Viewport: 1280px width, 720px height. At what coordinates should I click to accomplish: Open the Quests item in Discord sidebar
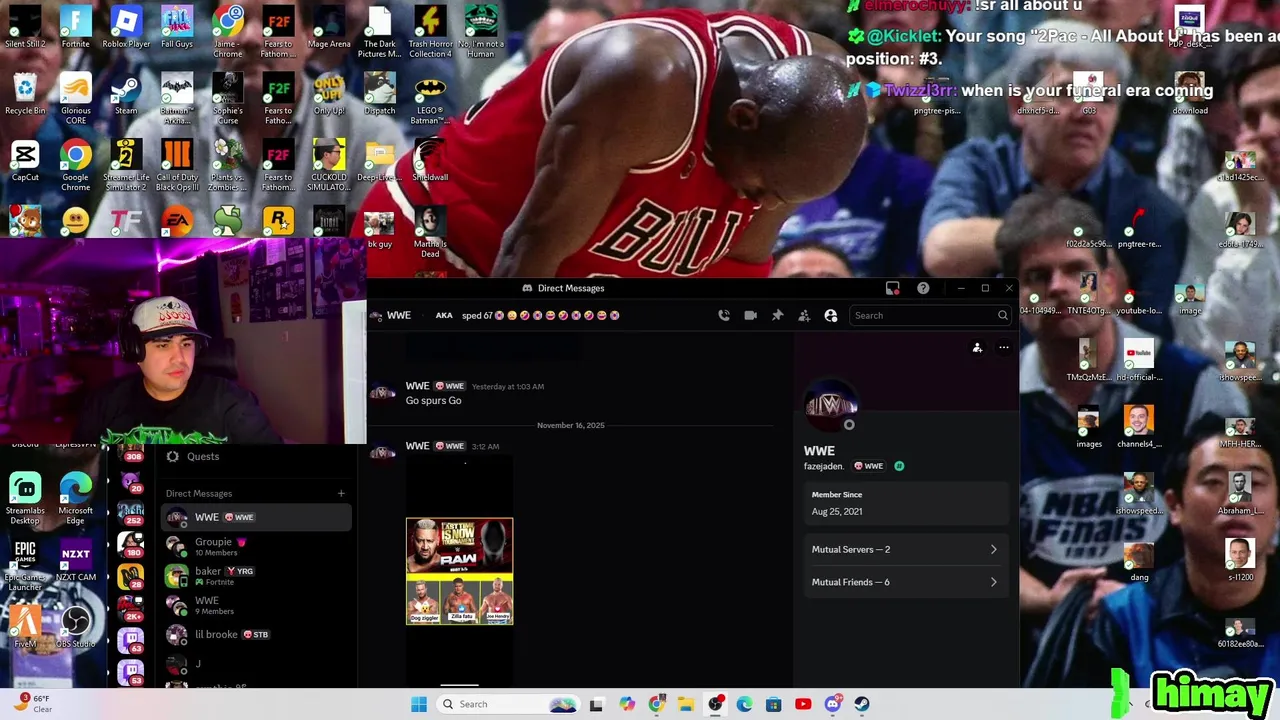pos(256,456)
